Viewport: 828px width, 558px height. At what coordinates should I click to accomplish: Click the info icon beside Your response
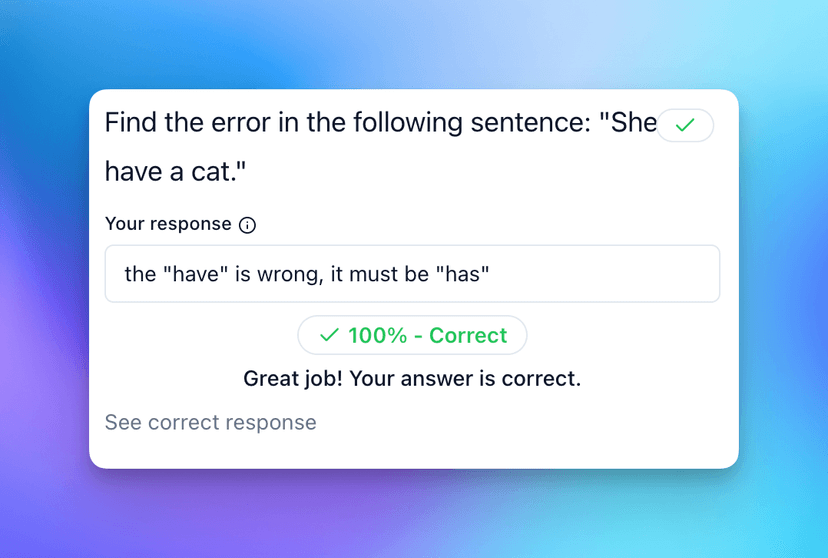click(248, 225)
